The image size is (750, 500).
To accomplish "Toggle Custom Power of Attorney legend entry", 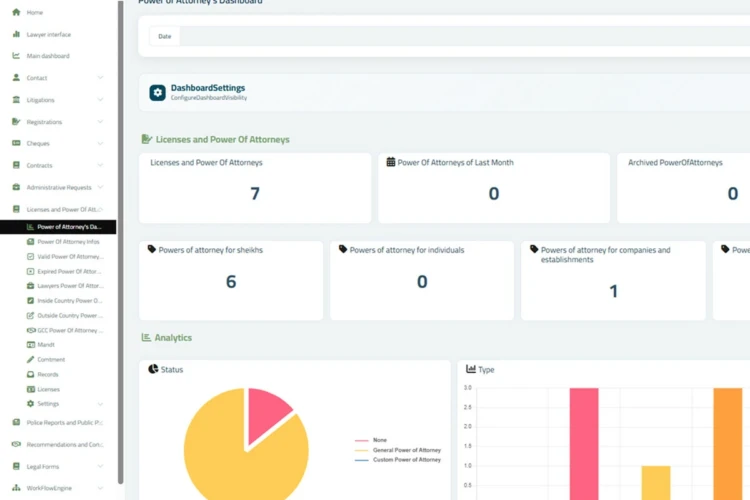I will 398,460.
